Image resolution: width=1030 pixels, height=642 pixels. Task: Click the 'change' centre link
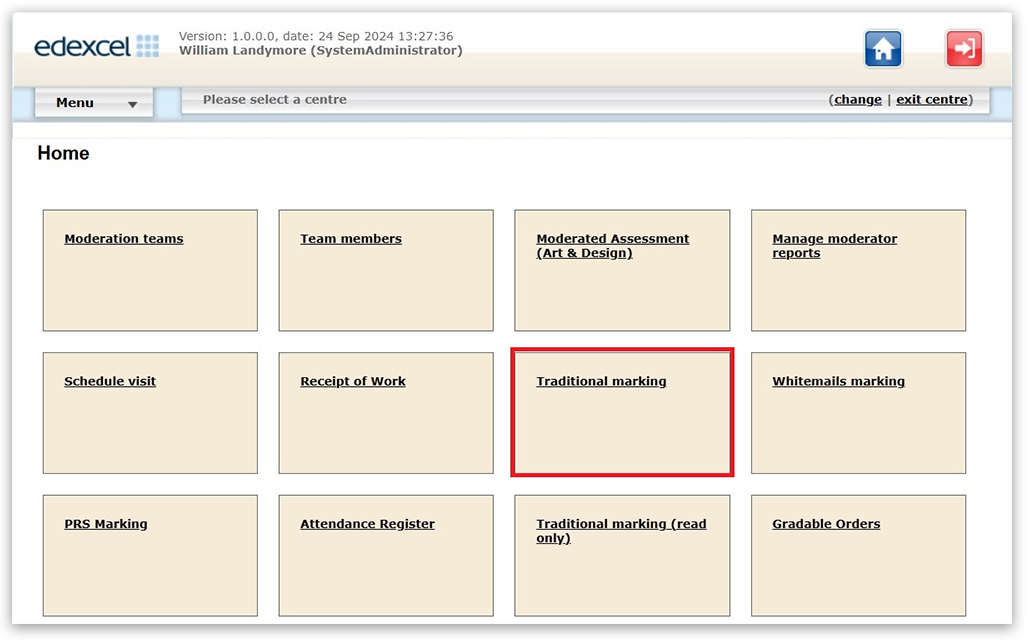[x=858, y=100]
